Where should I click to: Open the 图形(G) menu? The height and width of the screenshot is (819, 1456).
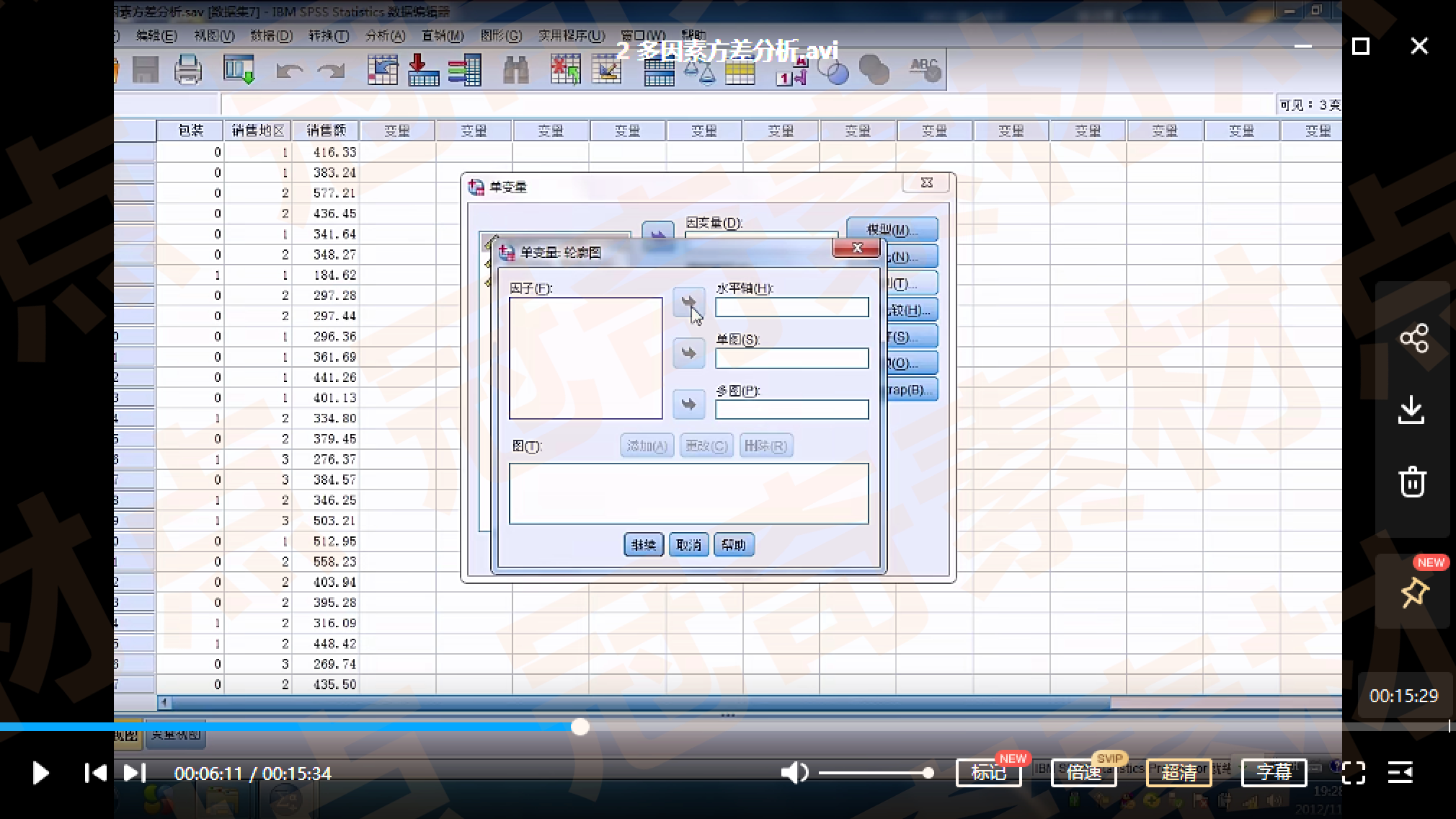[501, 35]
